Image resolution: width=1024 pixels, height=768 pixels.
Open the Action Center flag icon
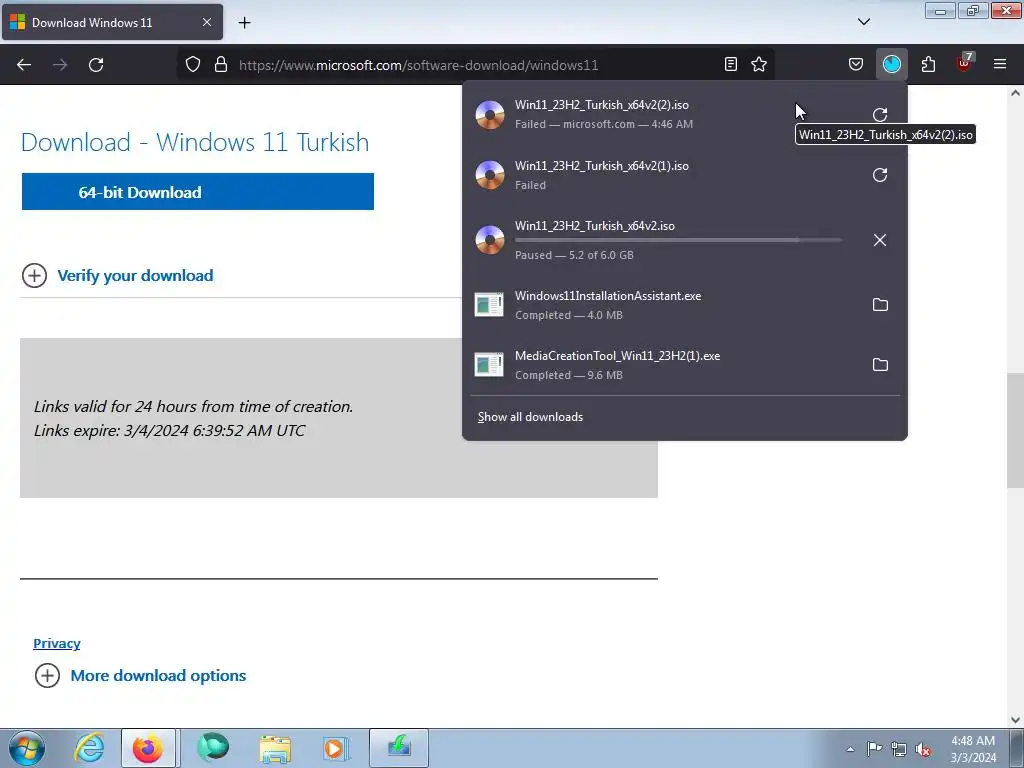tap(874, 748)
